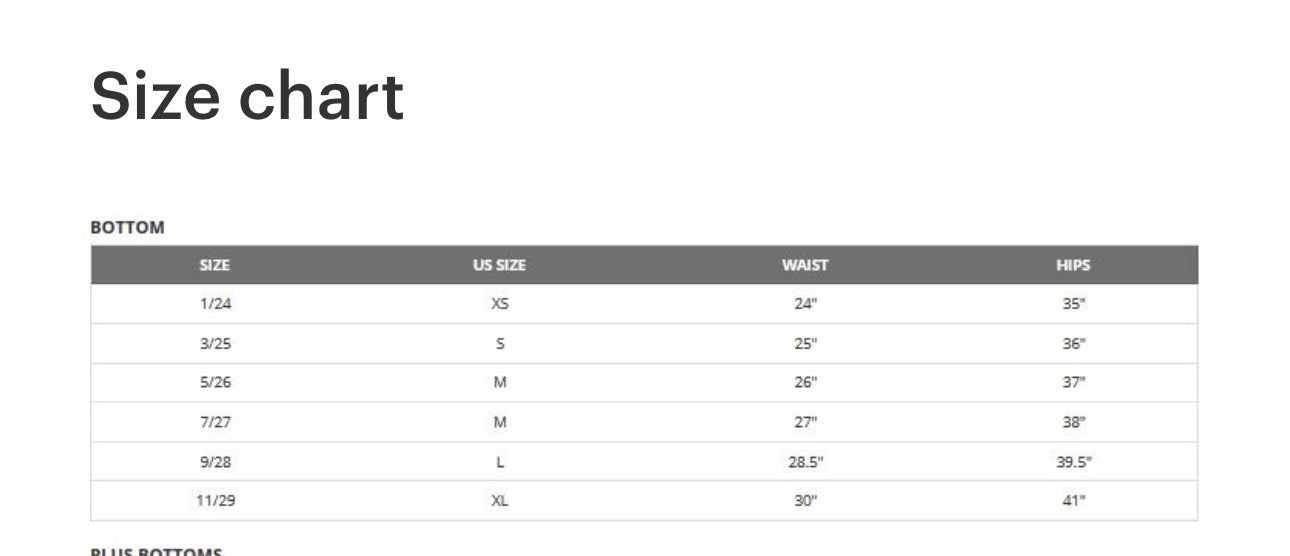This screenshot has height=556, width=1290.
Task: Select the 7/27 size cell
Action: [215, 422]
